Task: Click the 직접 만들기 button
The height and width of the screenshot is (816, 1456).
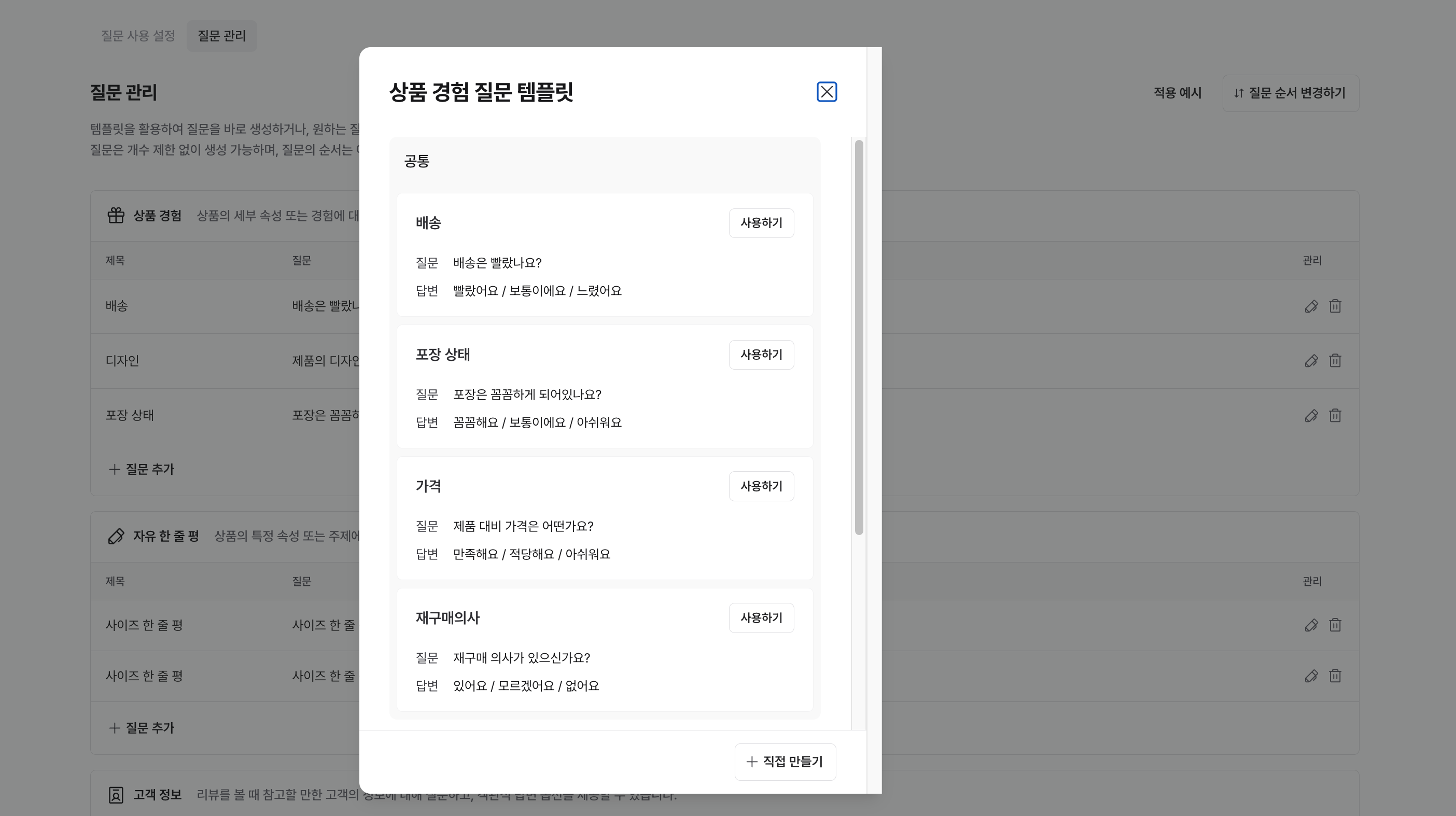Action: [x=785, y=762]
